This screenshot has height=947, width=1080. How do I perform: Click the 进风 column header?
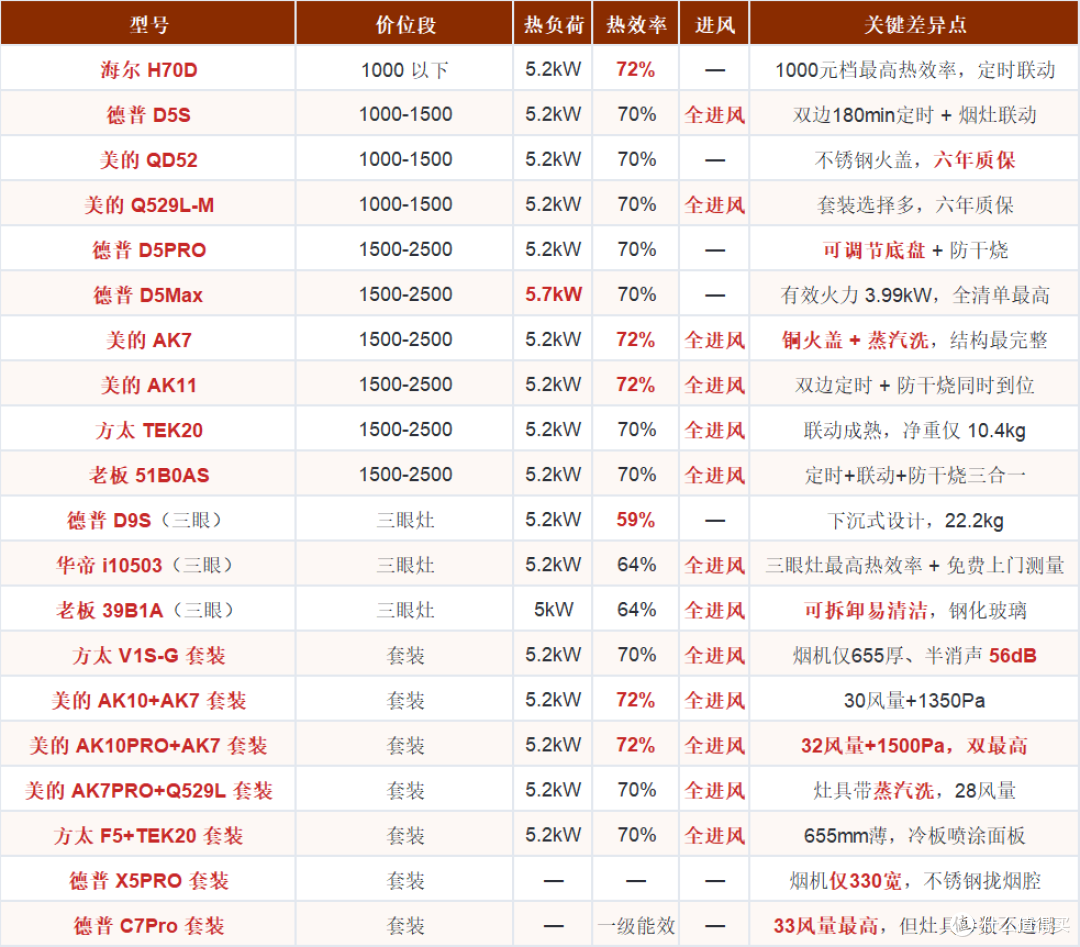714,25
